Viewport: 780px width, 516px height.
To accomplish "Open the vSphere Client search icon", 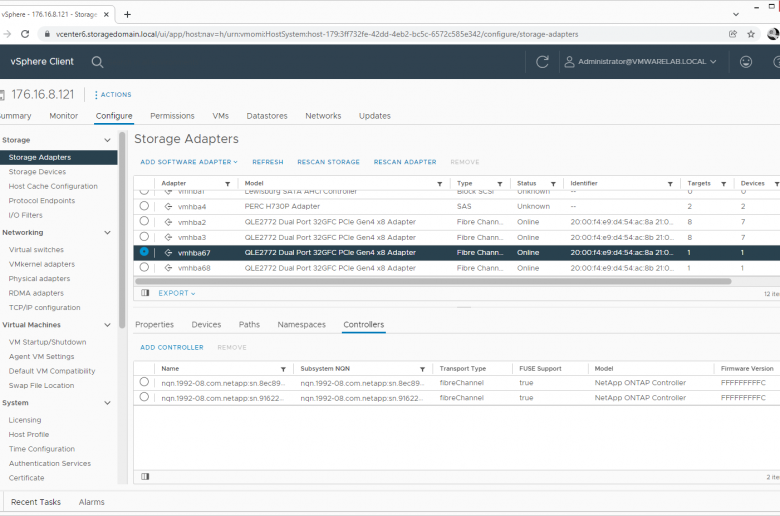I will point(98,62).
